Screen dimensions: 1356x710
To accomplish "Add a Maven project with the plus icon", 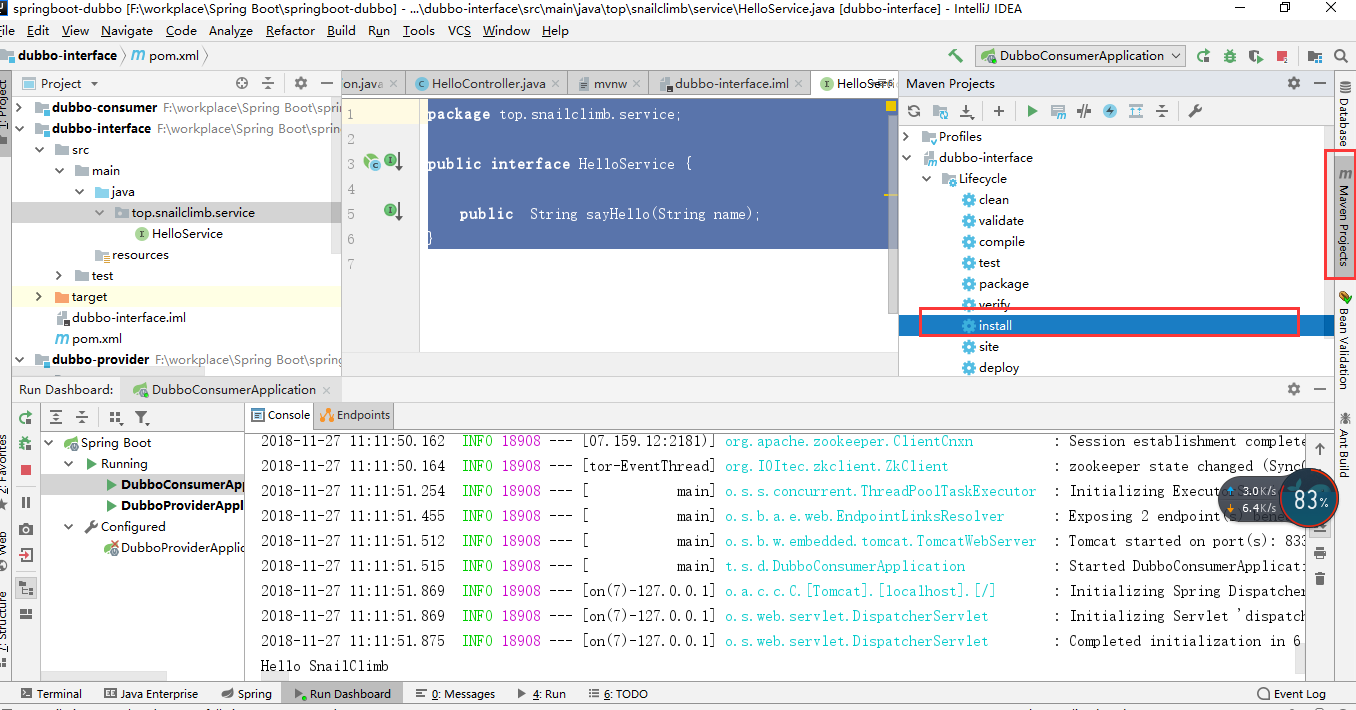I will pos(998,111).
